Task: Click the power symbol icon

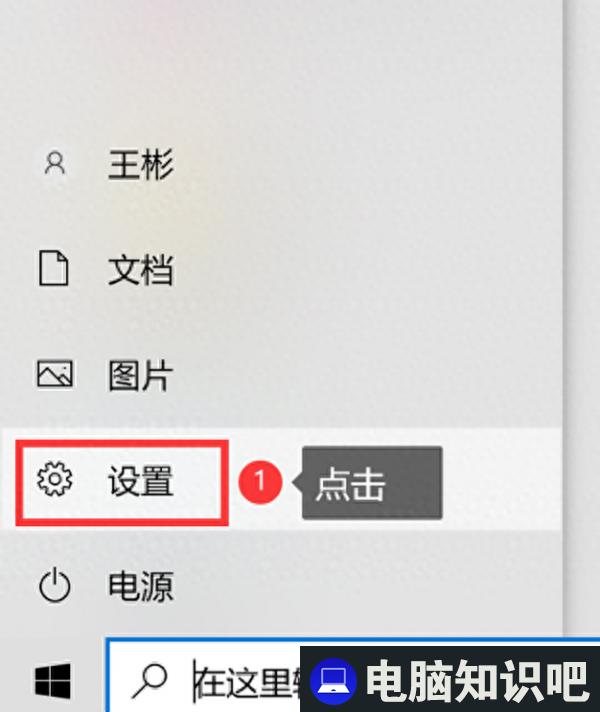Action: coord(55,585)
